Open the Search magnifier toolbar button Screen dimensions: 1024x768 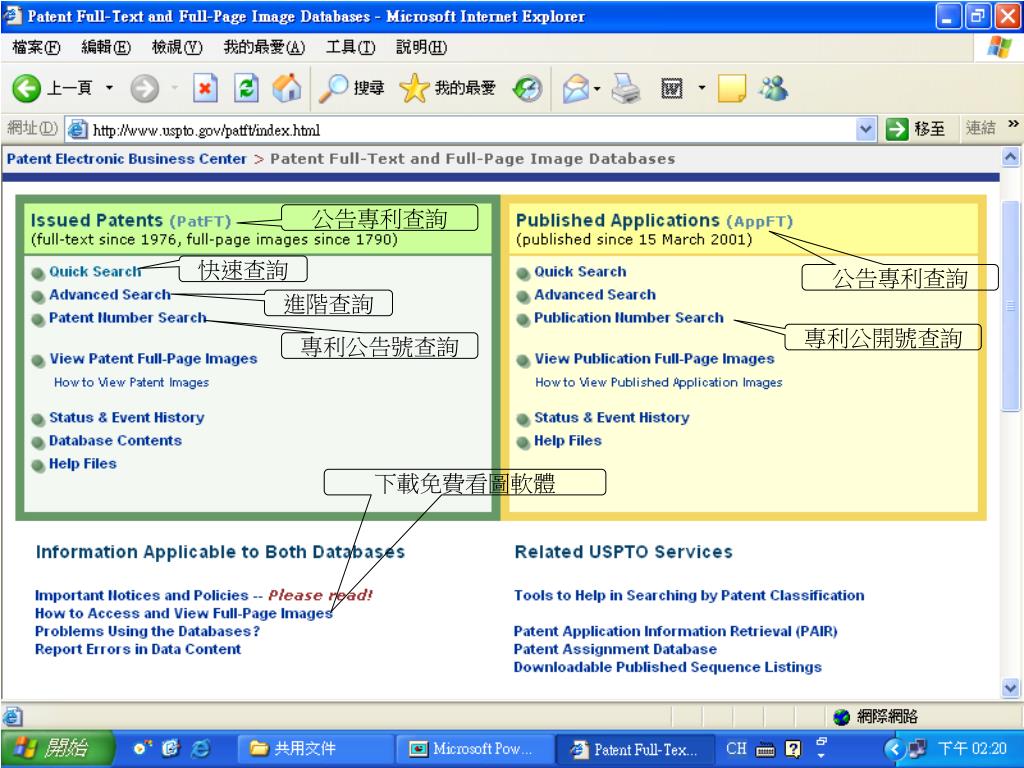[x=351, y=88]
